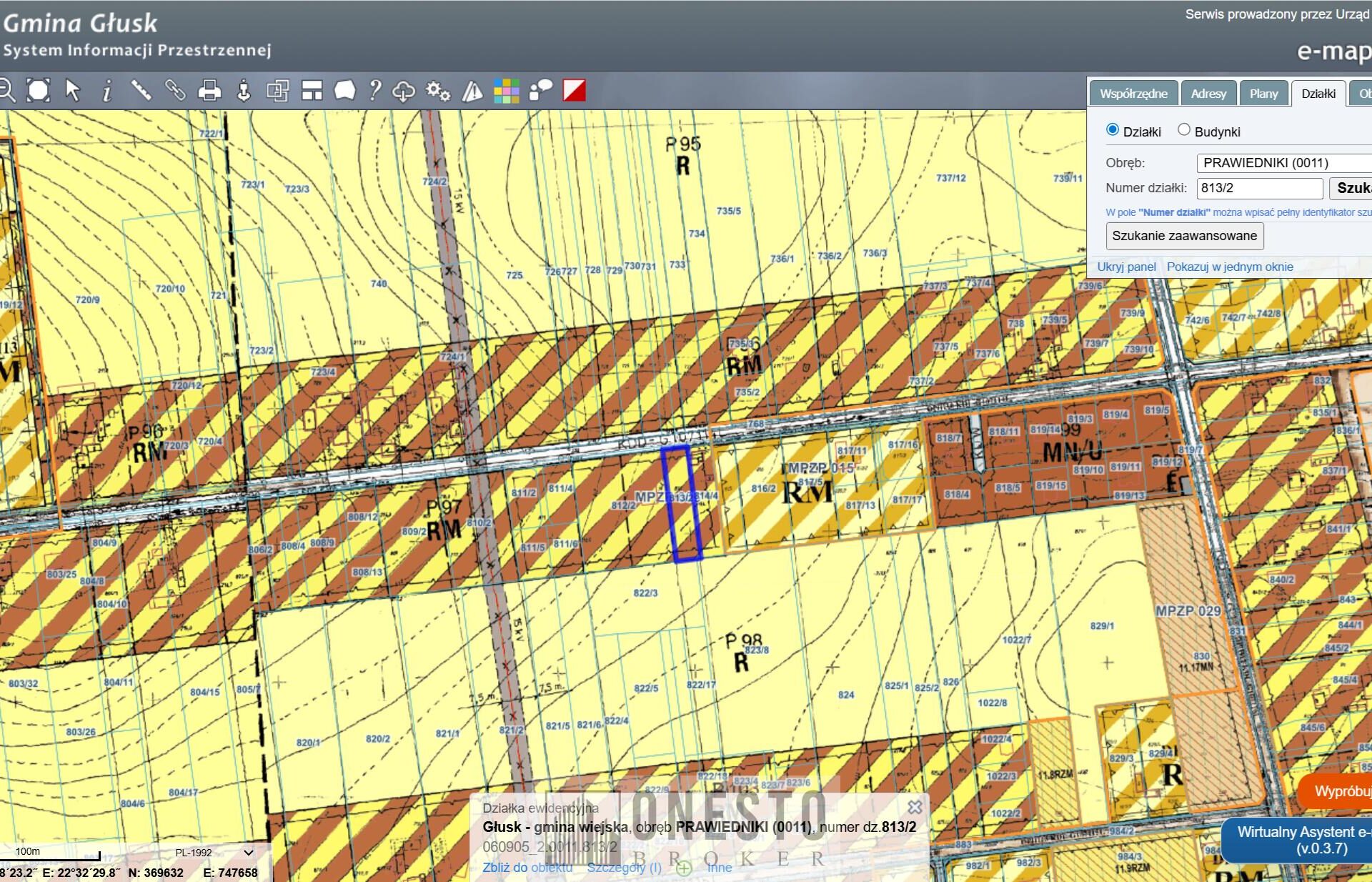Click the cloud download icon
1372x882 pixels.
tap(404, 91)
